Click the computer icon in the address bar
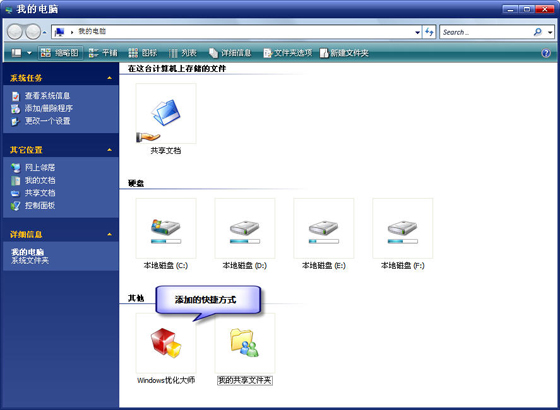This screenshot has width=560, height=410. [59, 32]
